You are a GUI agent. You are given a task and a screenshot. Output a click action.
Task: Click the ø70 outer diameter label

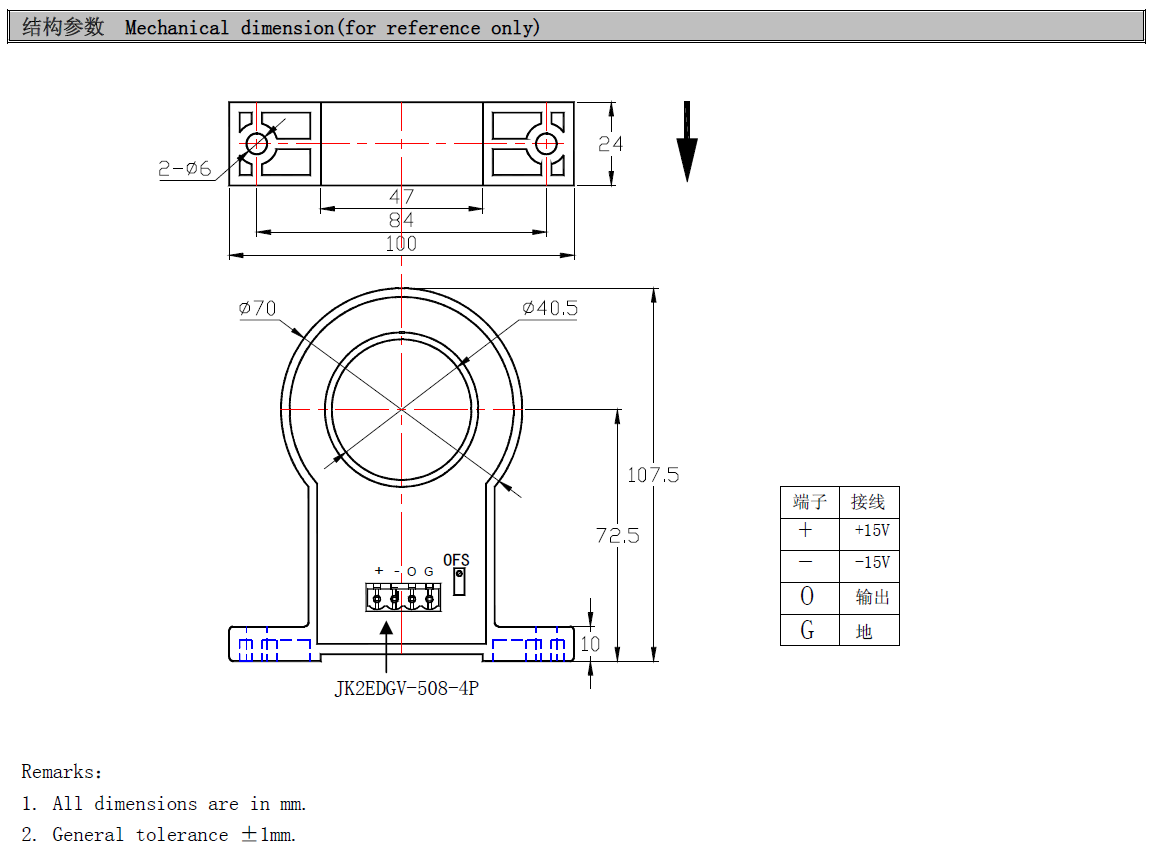(257, 308)
